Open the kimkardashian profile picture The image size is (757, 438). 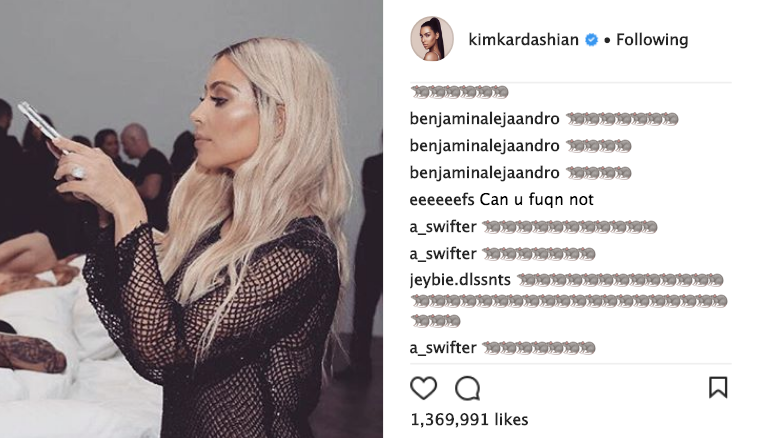(432, 39)
